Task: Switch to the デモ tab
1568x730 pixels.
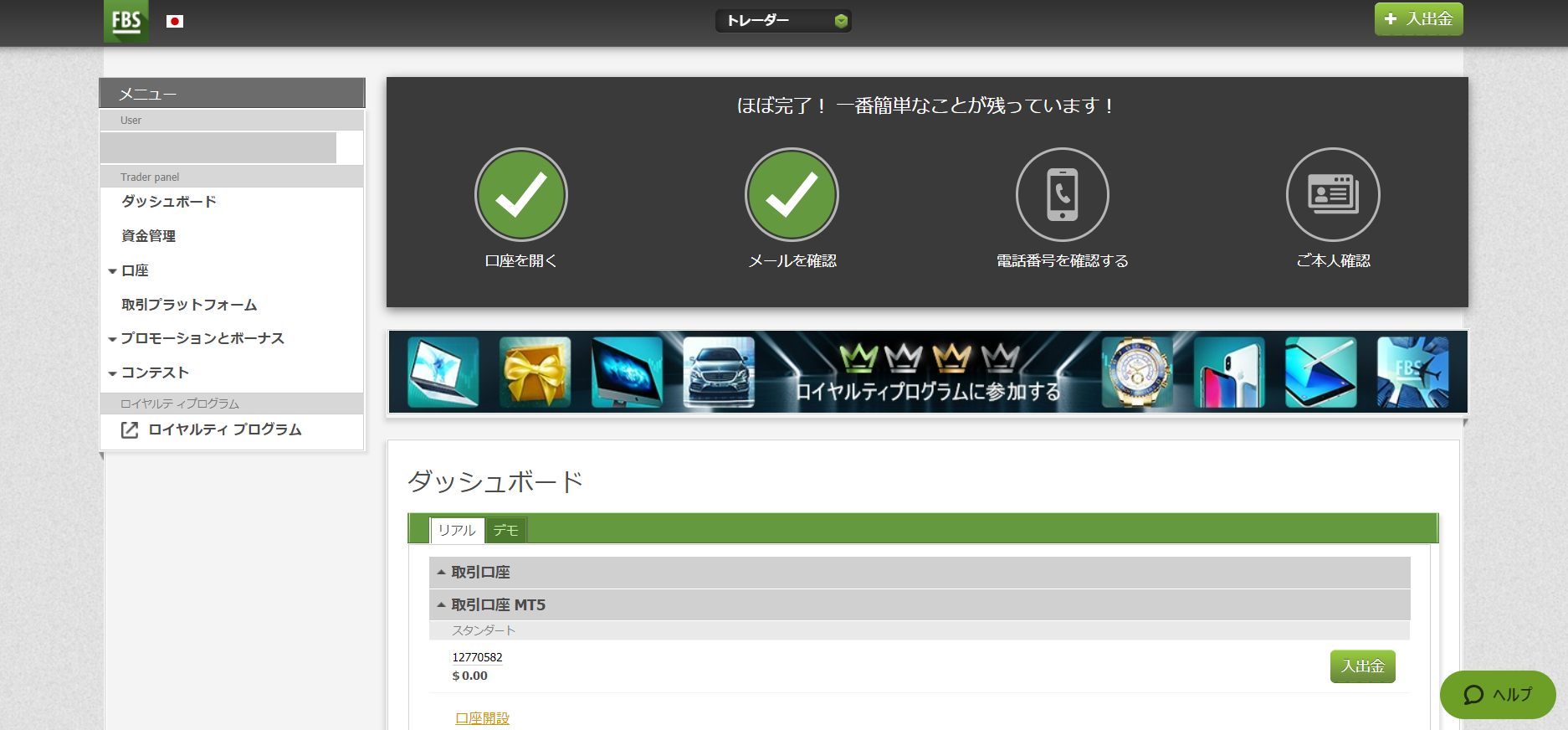Action: pyautogui.click(x=505, y=530)
